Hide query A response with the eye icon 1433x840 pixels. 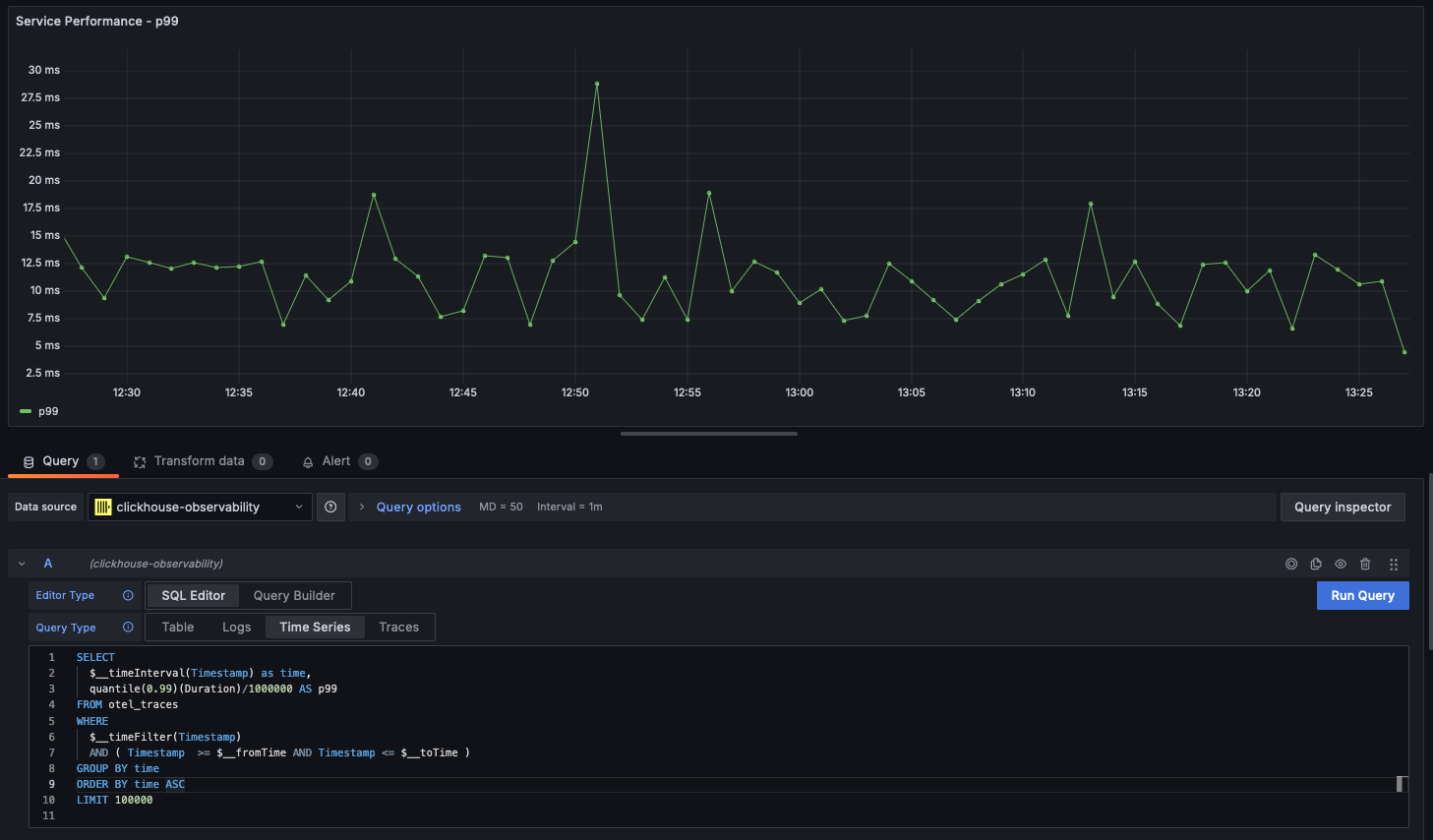tap(1341, 564)
